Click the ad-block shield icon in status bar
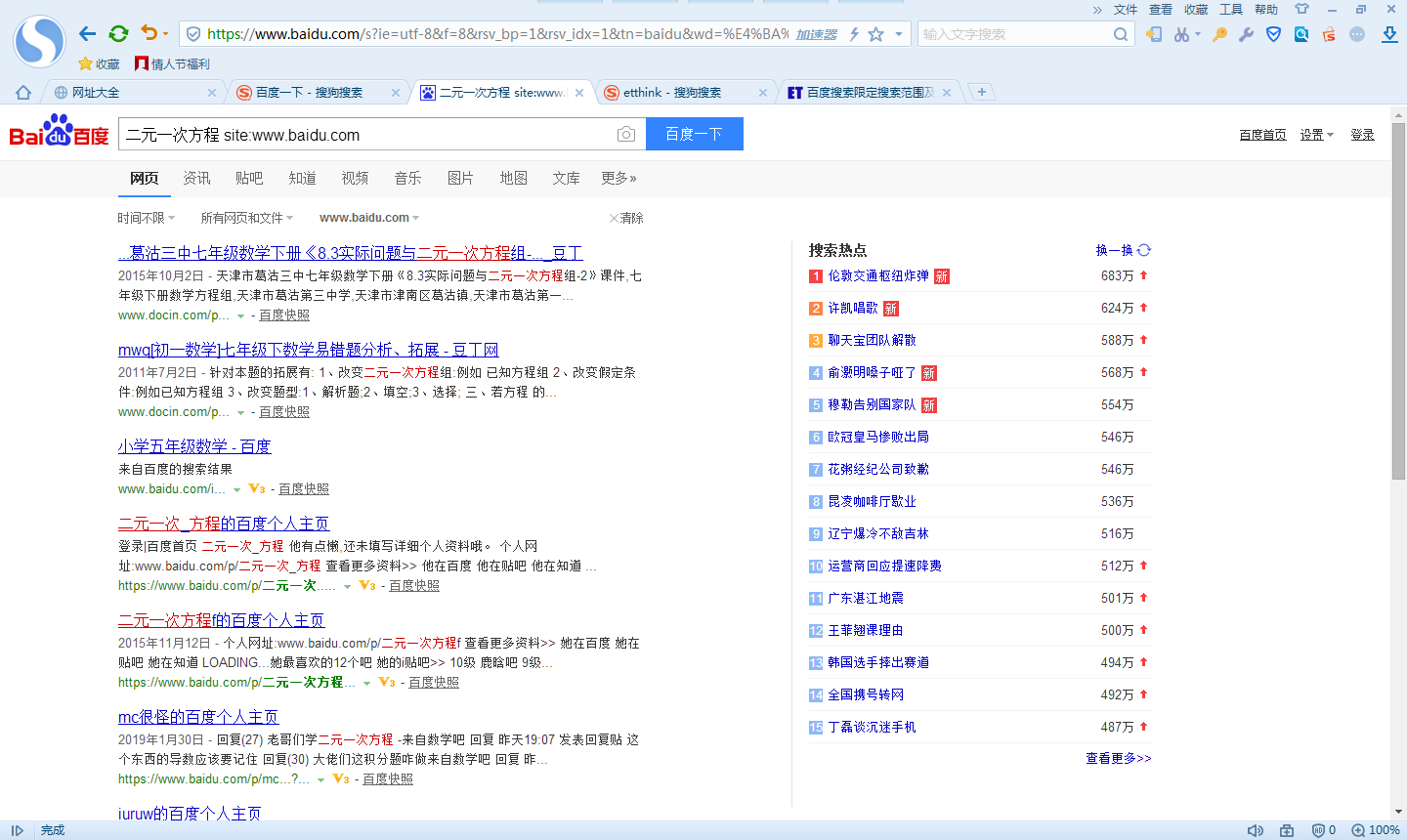 [1318, 830]
